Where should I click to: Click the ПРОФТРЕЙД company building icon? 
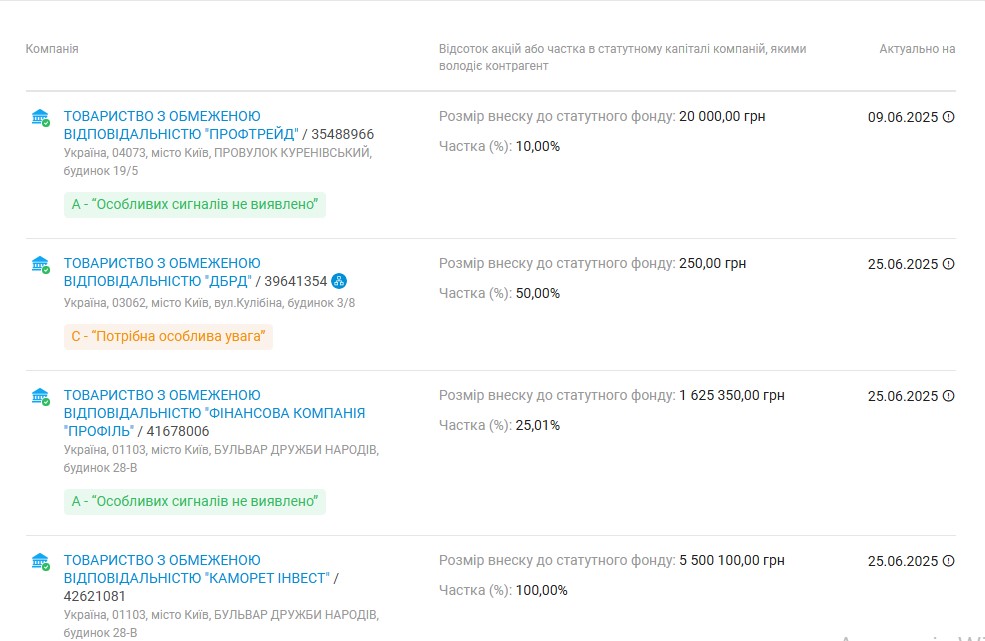40,118
